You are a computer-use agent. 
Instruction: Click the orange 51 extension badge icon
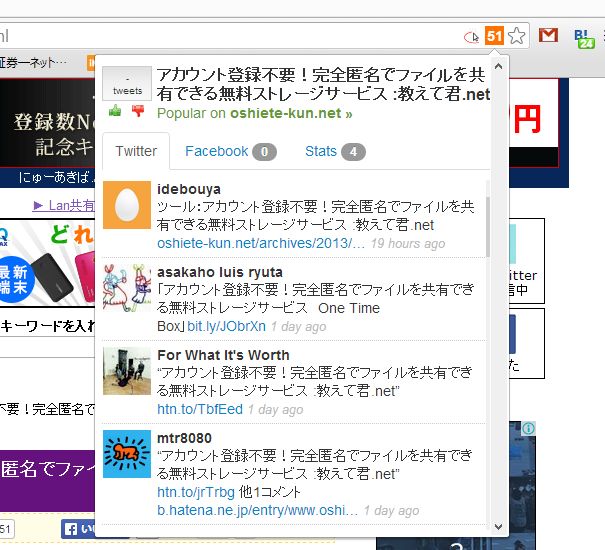pyautogui.click(x=494, y=36)
